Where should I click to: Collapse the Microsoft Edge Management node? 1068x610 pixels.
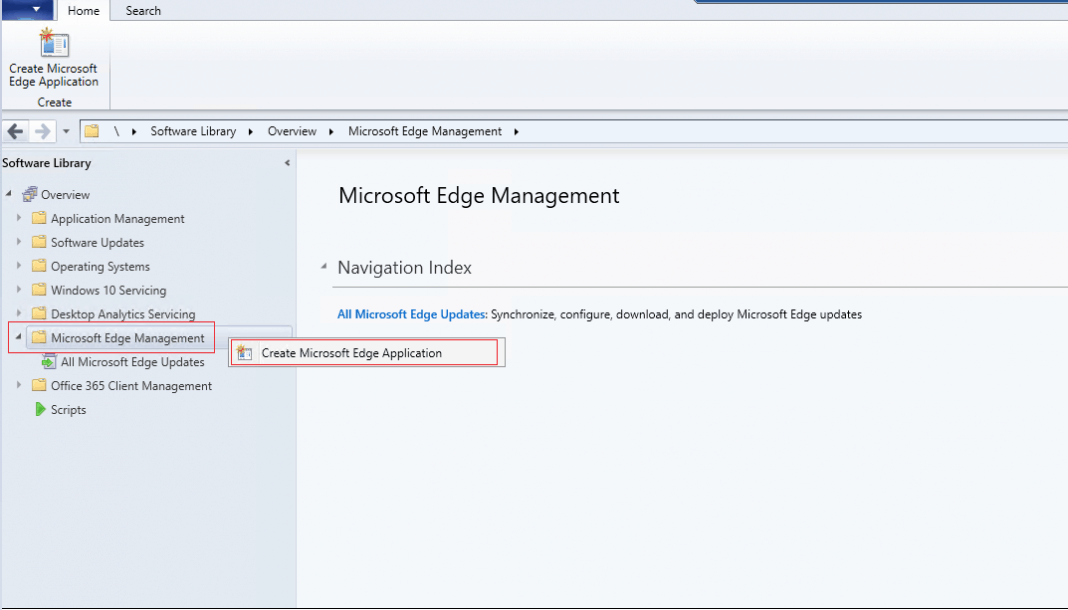pos(19,338)
